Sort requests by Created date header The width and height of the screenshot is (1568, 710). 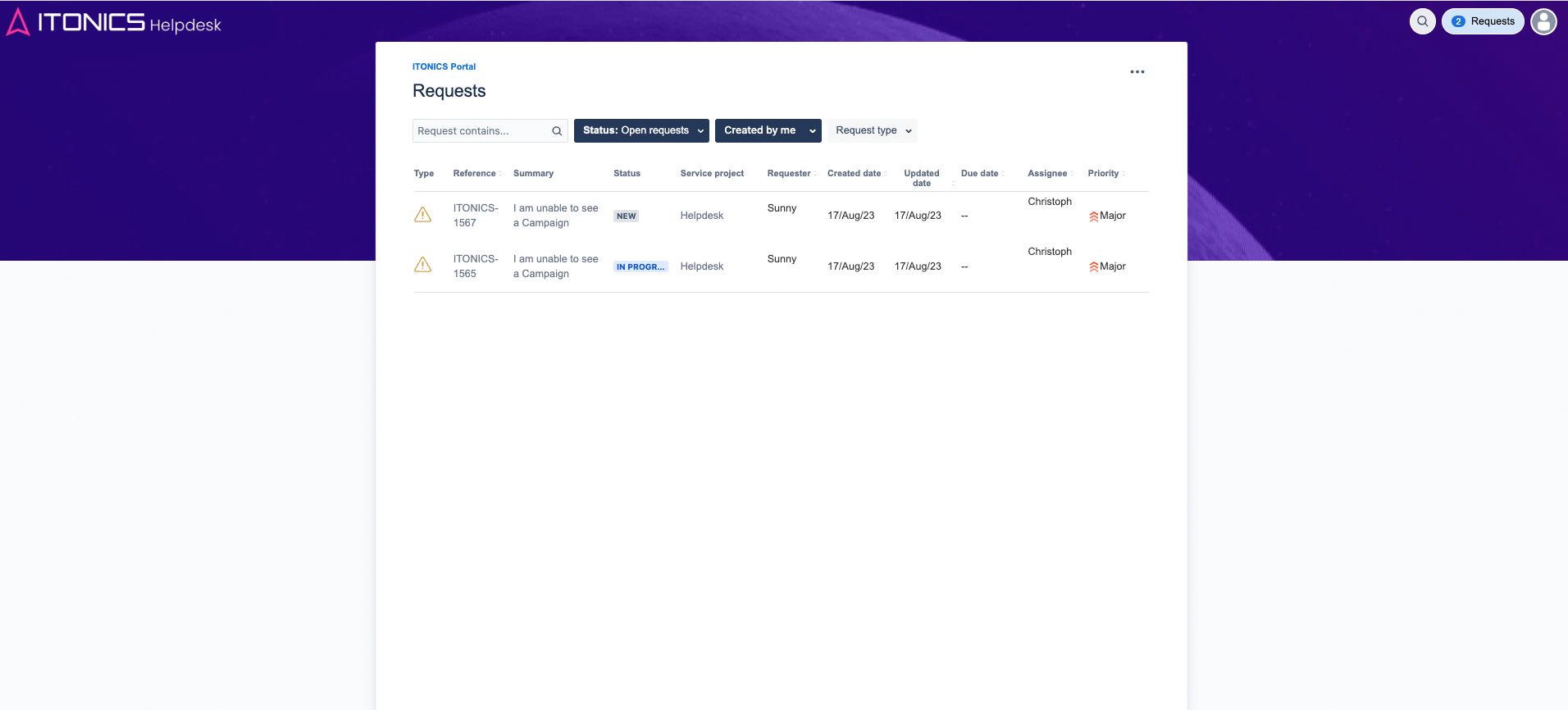(x=855, y=174)
